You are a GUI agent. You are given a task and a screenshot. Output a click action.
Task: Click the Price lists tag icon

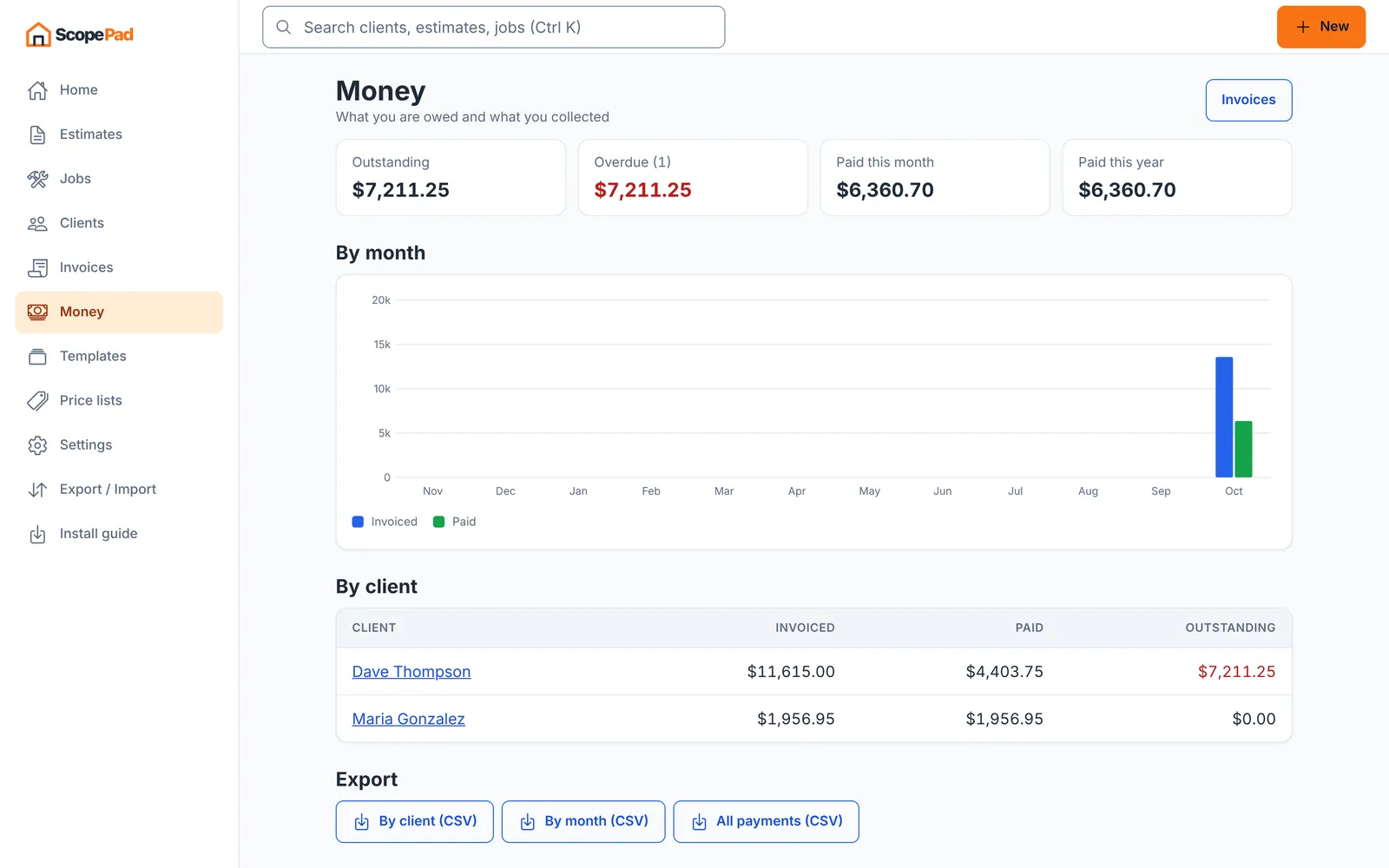[x=37, y=400]
